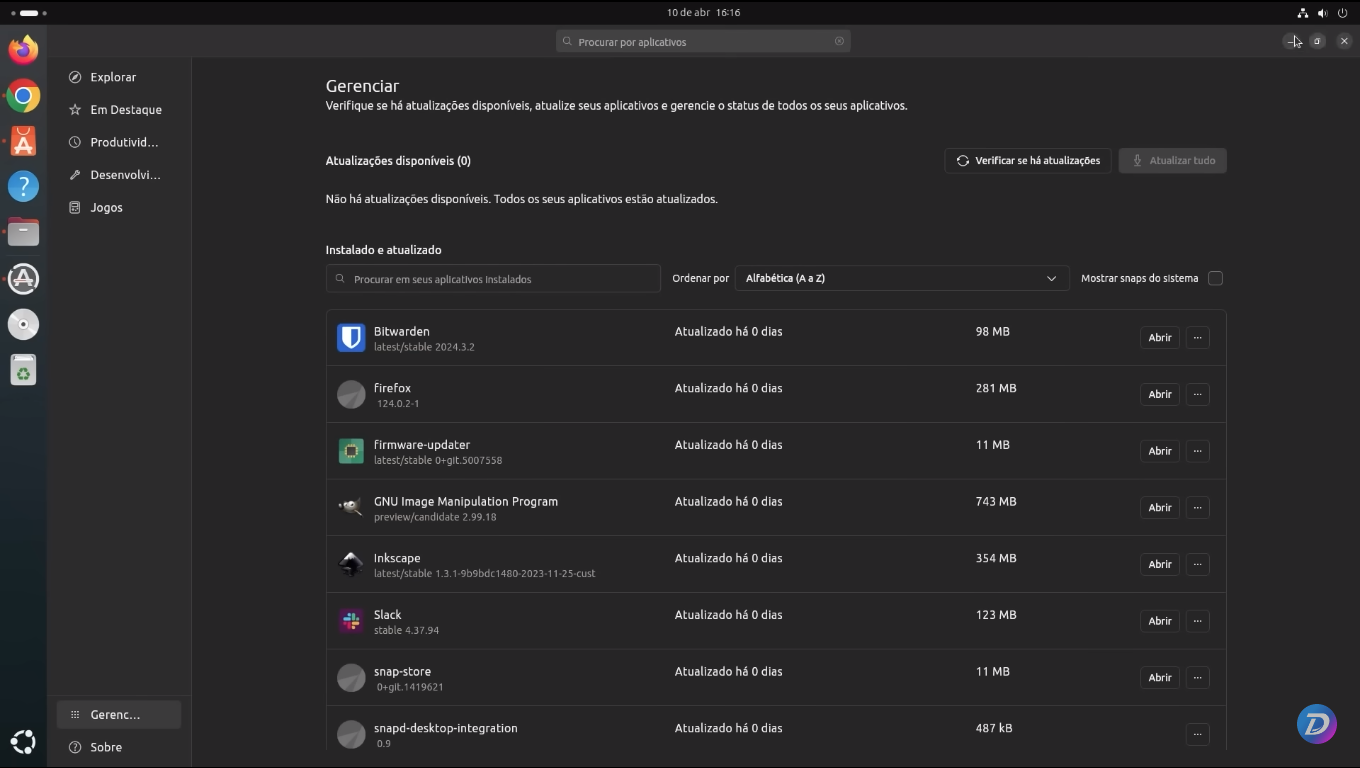1360x768 pixels.
Task: Open Bitwarden using its Abrir button
Action: pyautogui.click(x=1159, y=337)
